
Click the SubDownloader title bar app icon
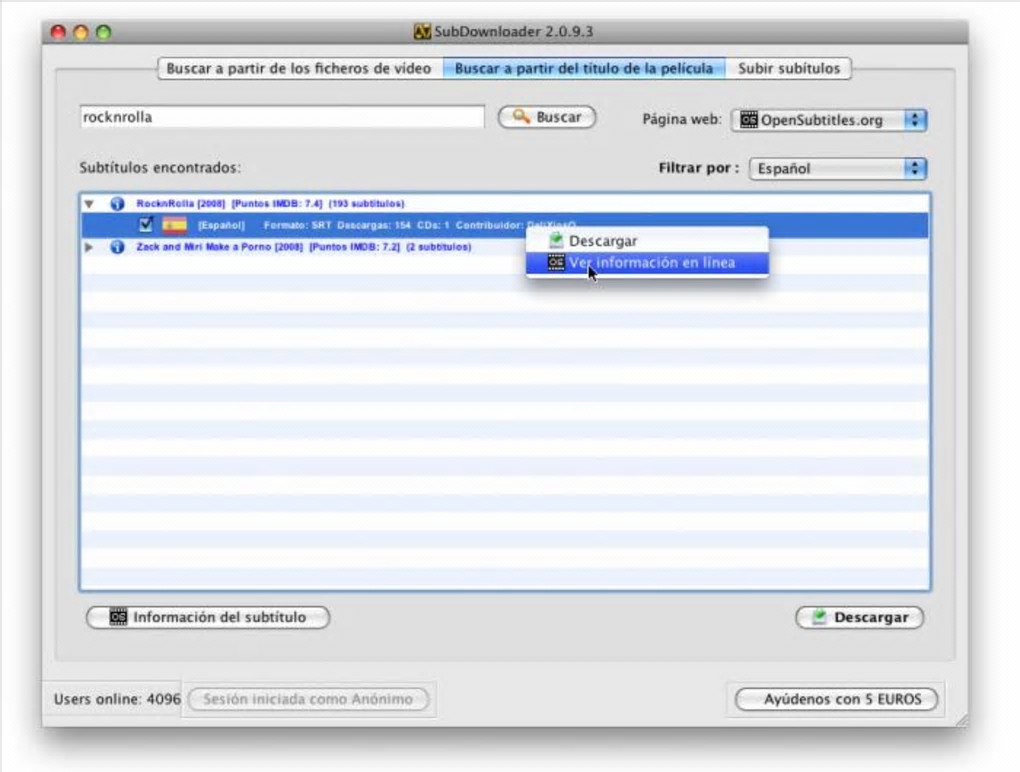422,32
